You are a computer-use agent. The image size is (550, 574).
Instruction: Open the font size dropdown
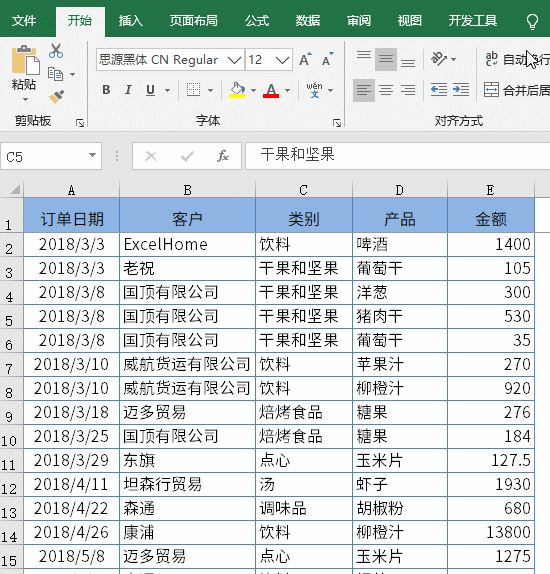click(x=282, y=60)
